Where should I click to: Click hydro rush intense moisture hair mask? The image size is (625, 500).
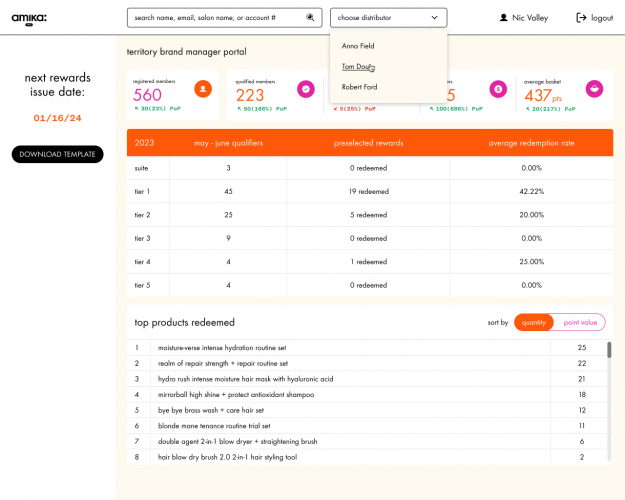[x=246, y=379]
